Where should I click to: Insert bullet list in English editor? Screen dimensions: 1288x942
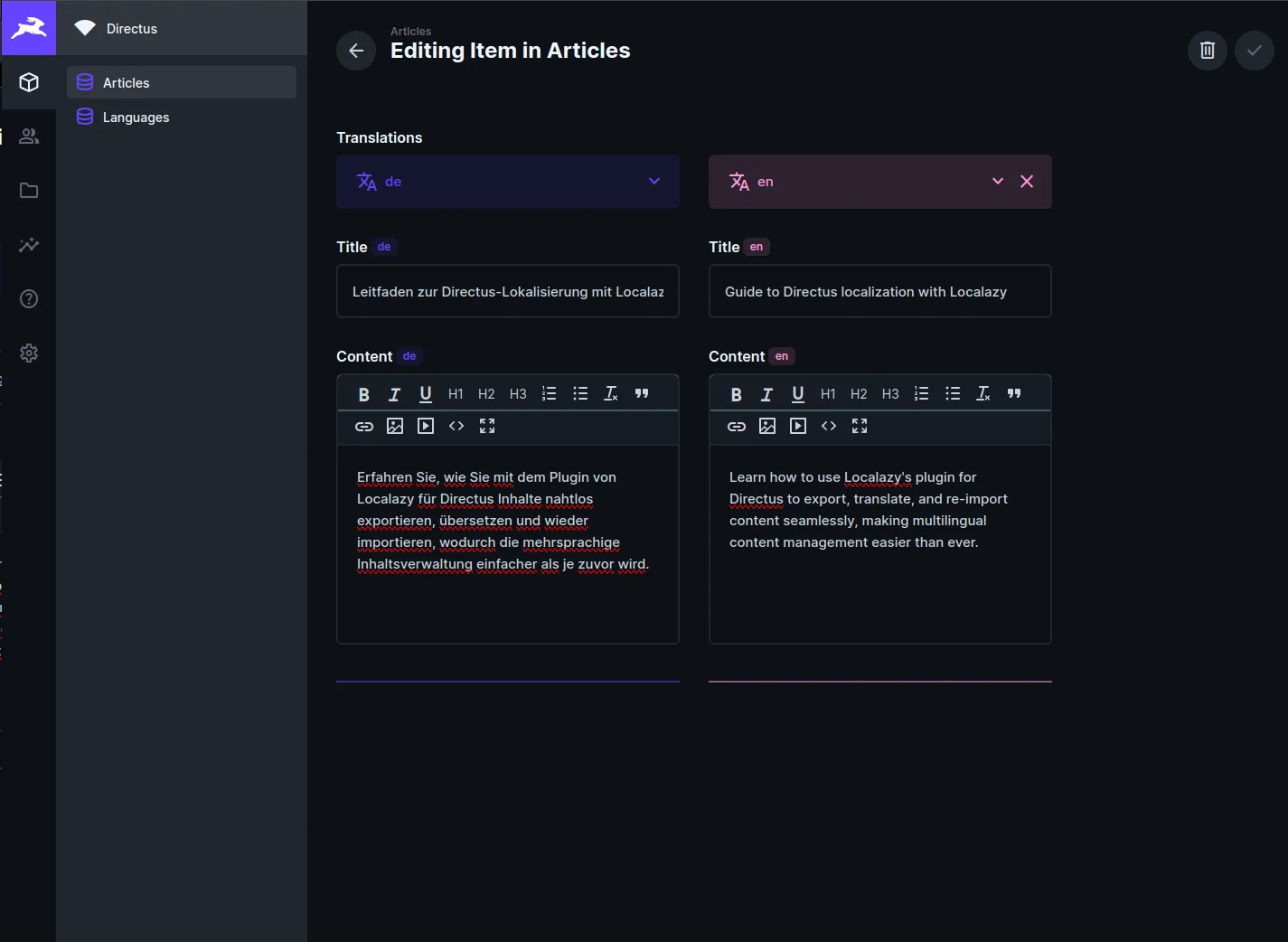pos(953,393)
